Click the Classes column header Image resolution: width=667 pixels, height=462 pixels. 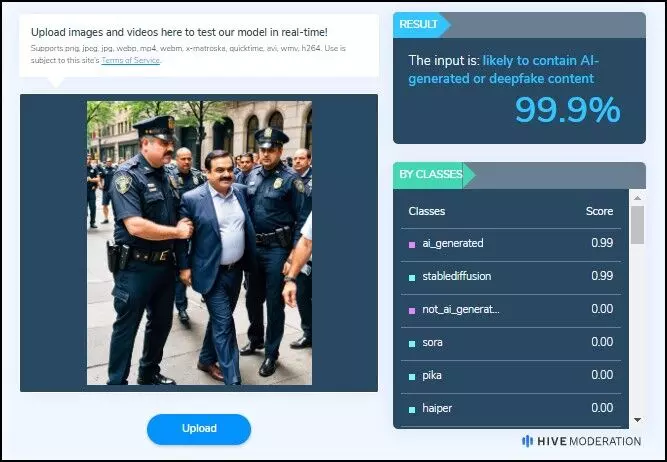427,211
